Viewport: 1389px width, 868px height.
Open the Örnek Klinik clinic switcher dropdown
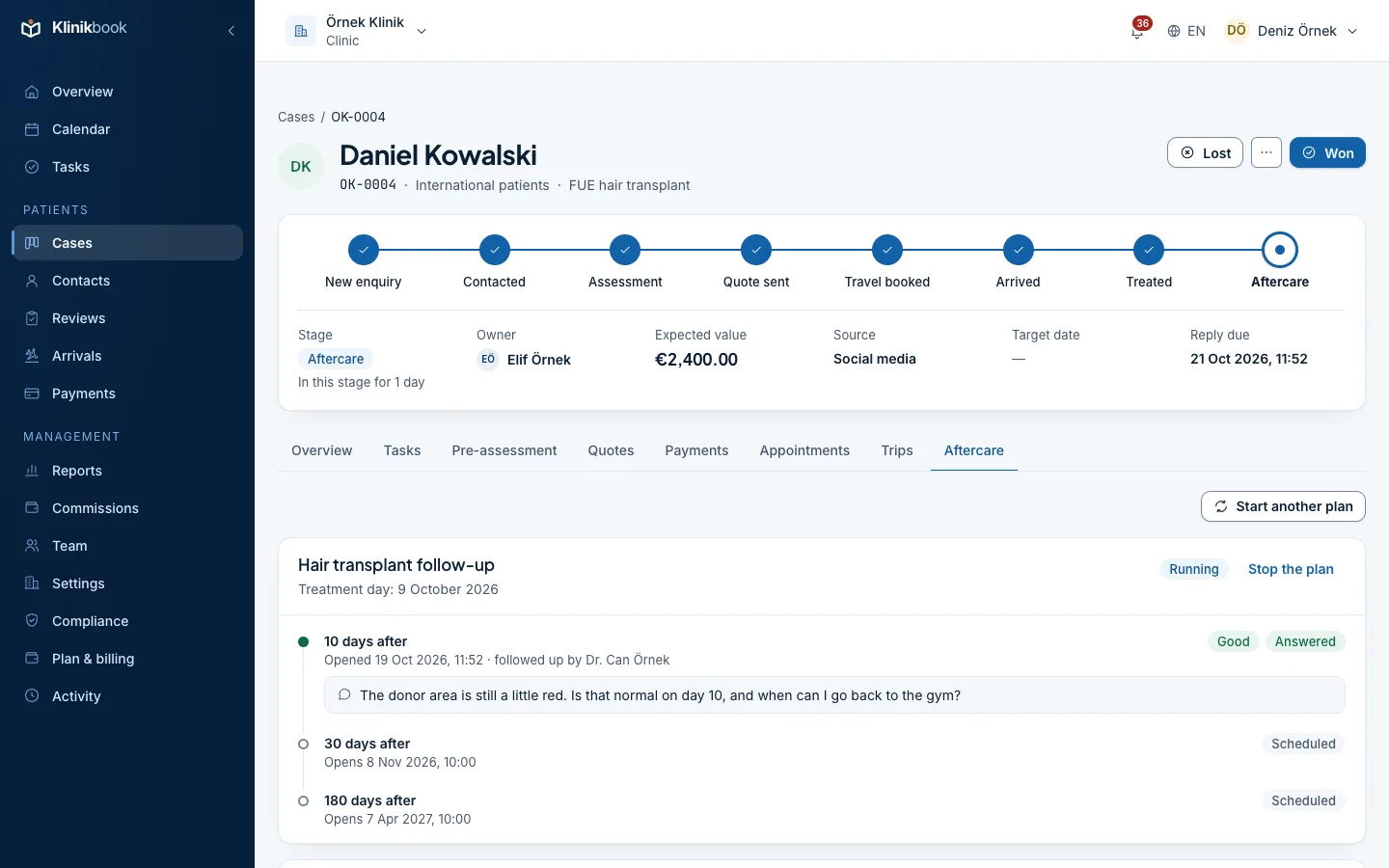coord(357,31)
